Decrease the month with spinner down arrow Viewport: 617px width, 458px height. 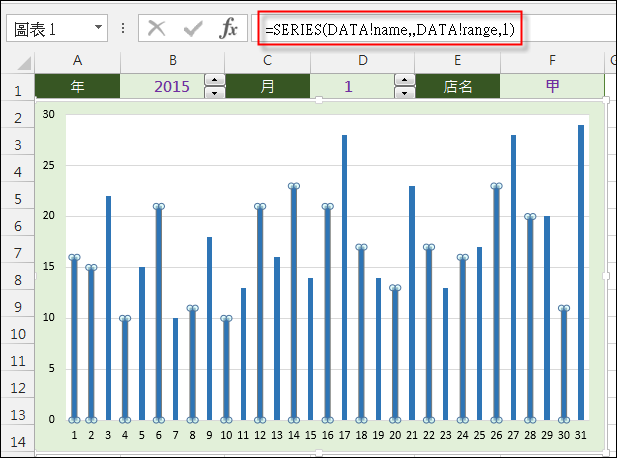[405, 93]
